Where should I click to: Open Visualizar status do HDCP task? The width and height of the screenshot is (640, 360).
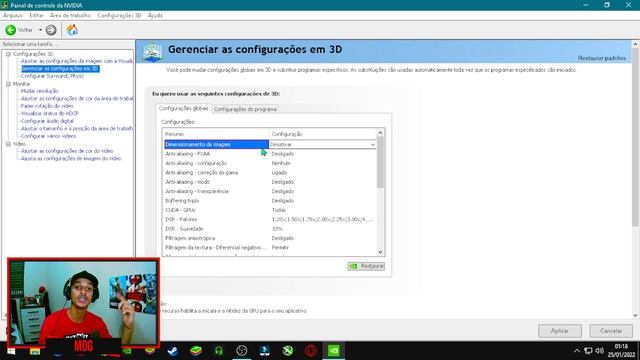(x=49, y=113)
